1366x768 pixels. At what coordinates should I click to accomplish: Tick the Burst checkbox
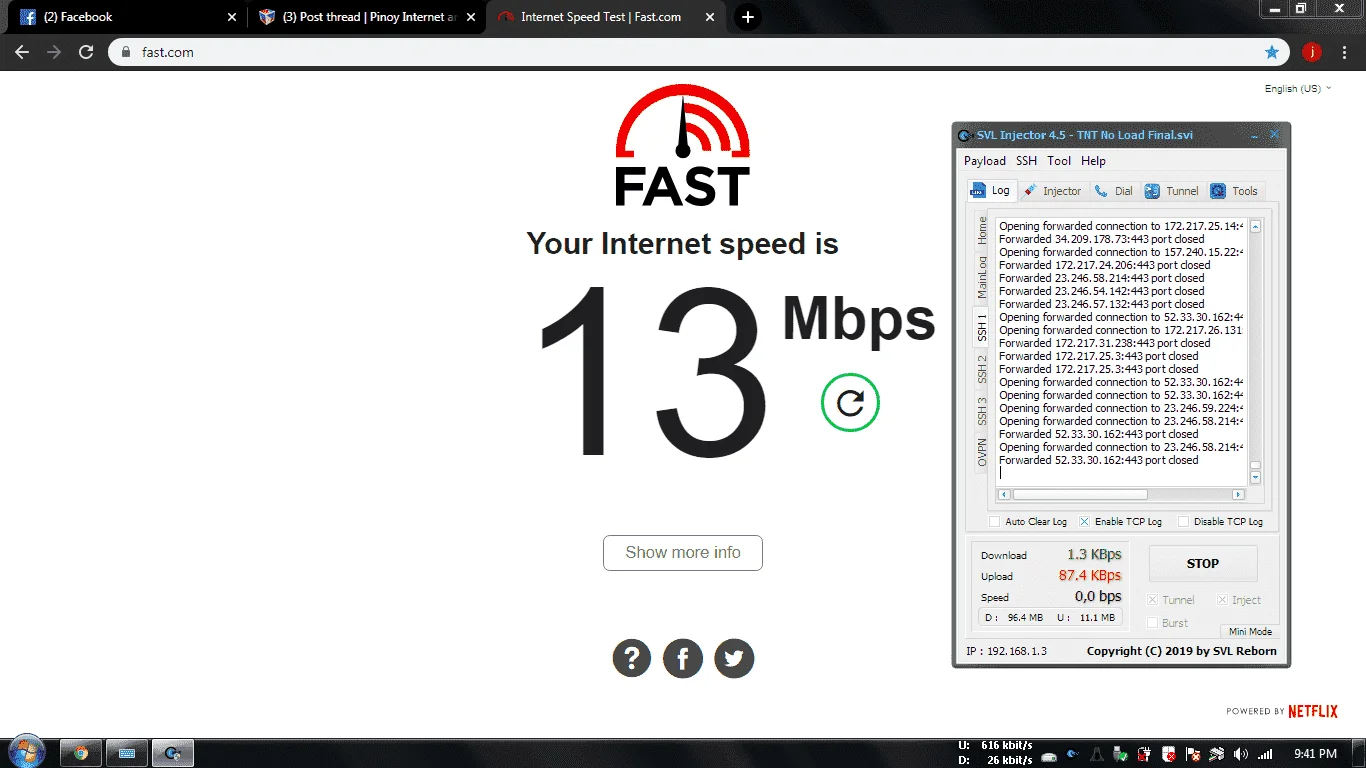pos(1152,623)
